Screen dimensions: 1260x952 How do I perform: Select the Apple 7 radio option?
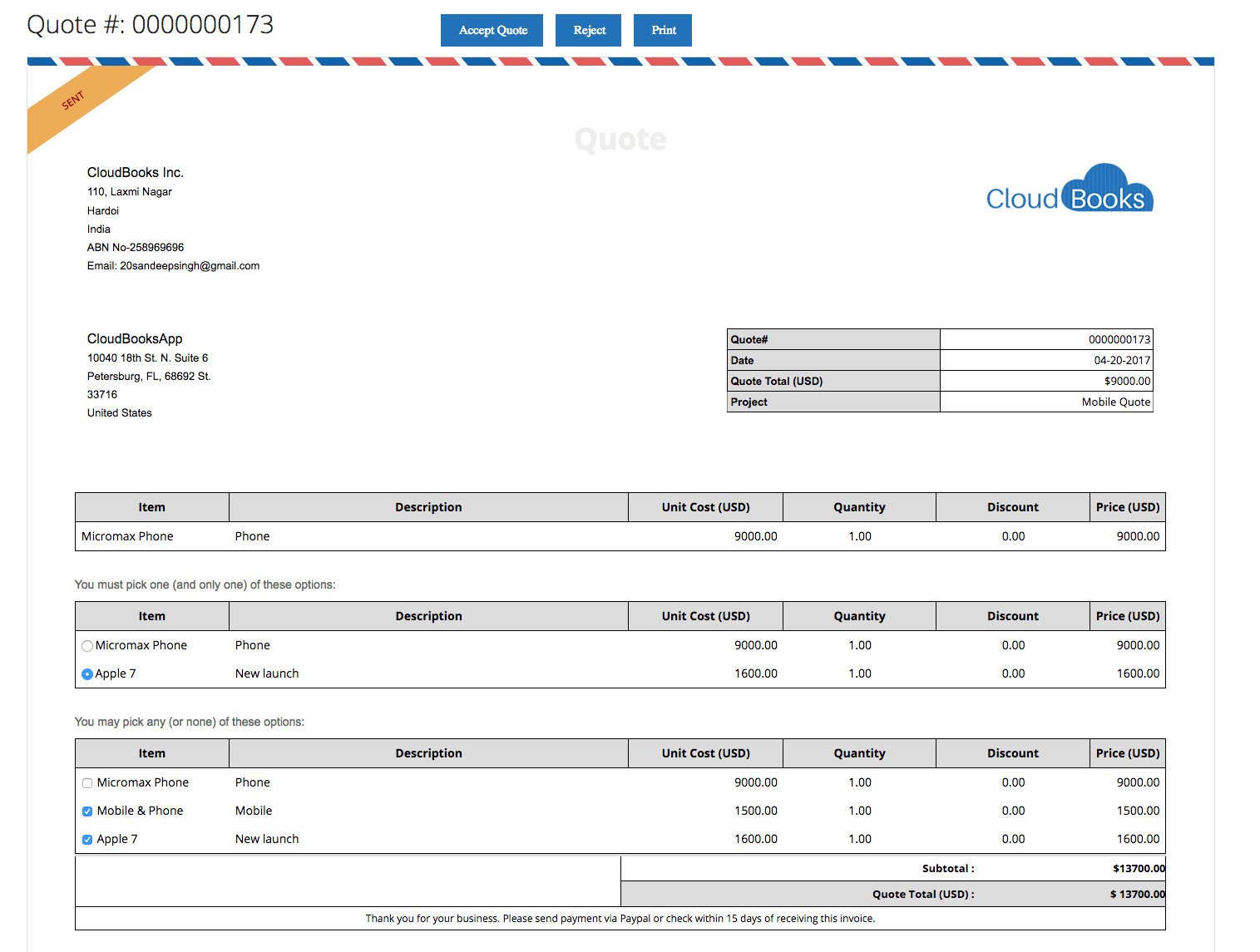tap(87, 674)
